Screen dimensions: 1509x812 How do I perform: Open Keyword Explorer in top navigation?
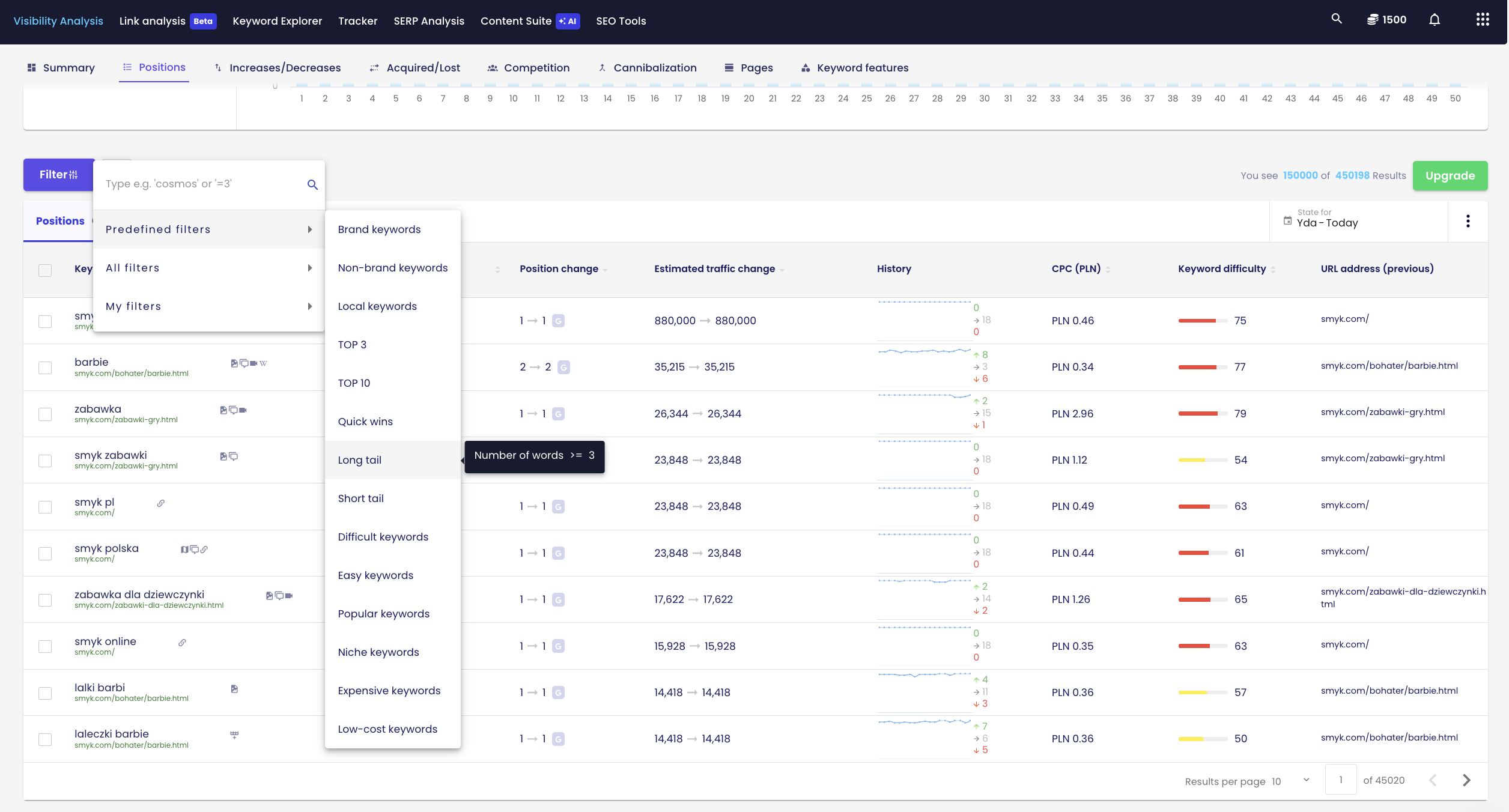(x=277, y=21)
